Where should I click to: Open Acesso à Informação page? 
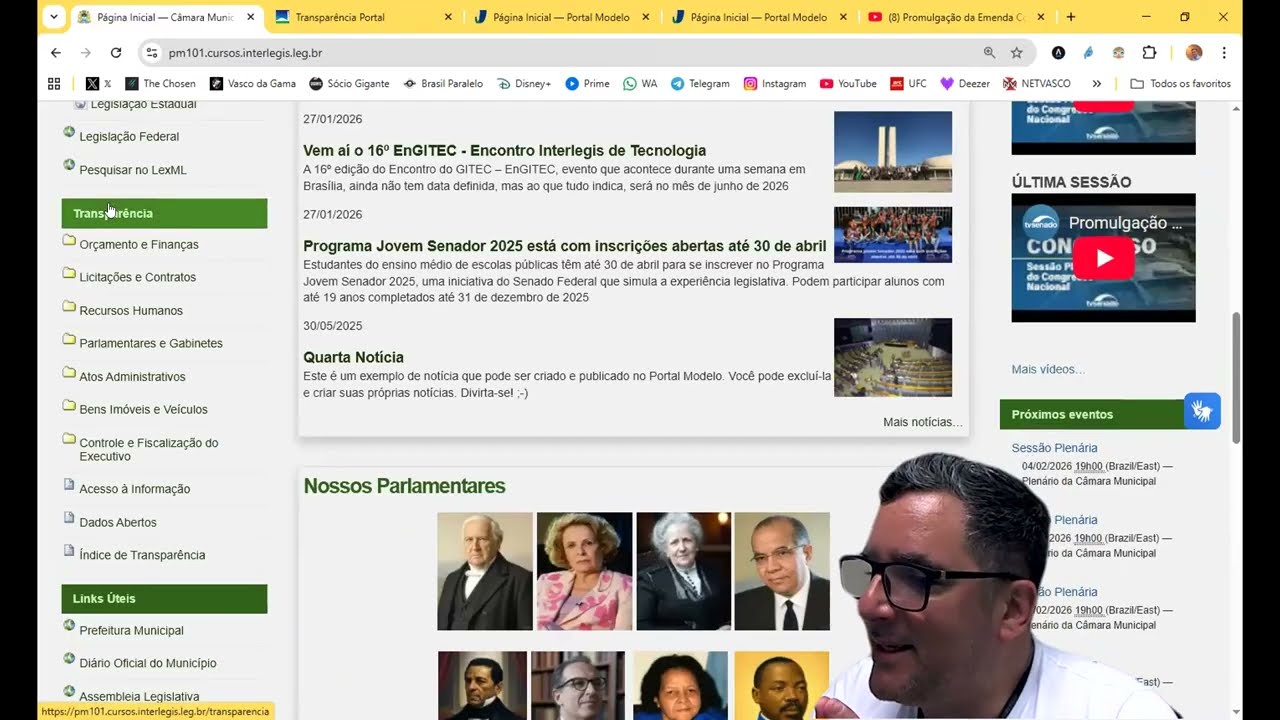click(134, 489)
